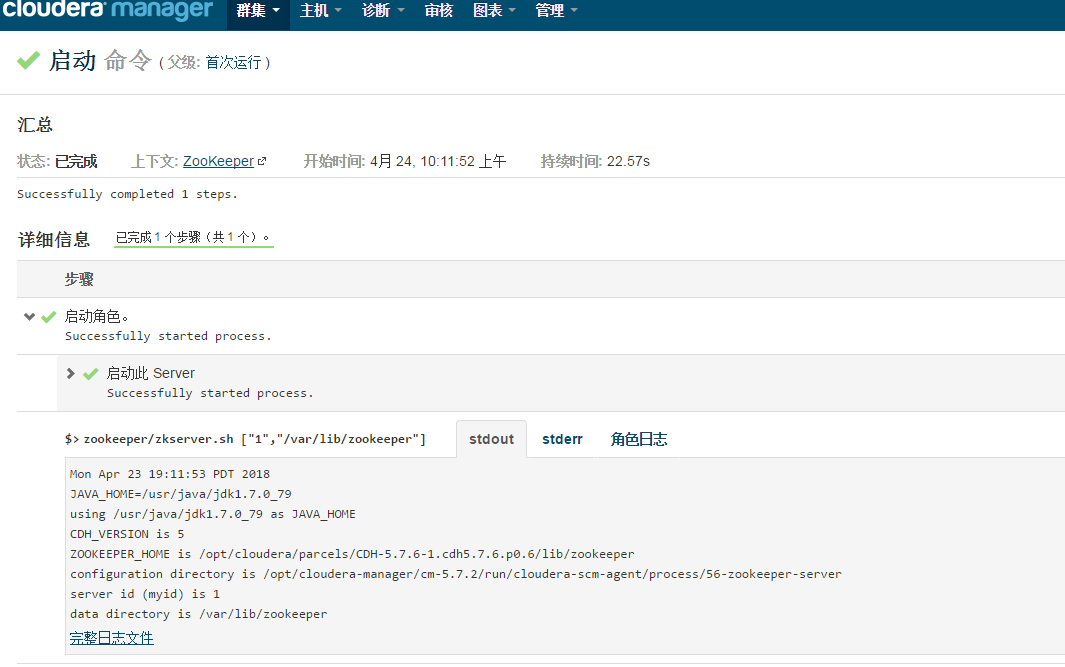This screenshot has height=667, width=1065.
Task: Click the 'CDH_VERSION is 5' log line
Action: (x=127, y=535)
